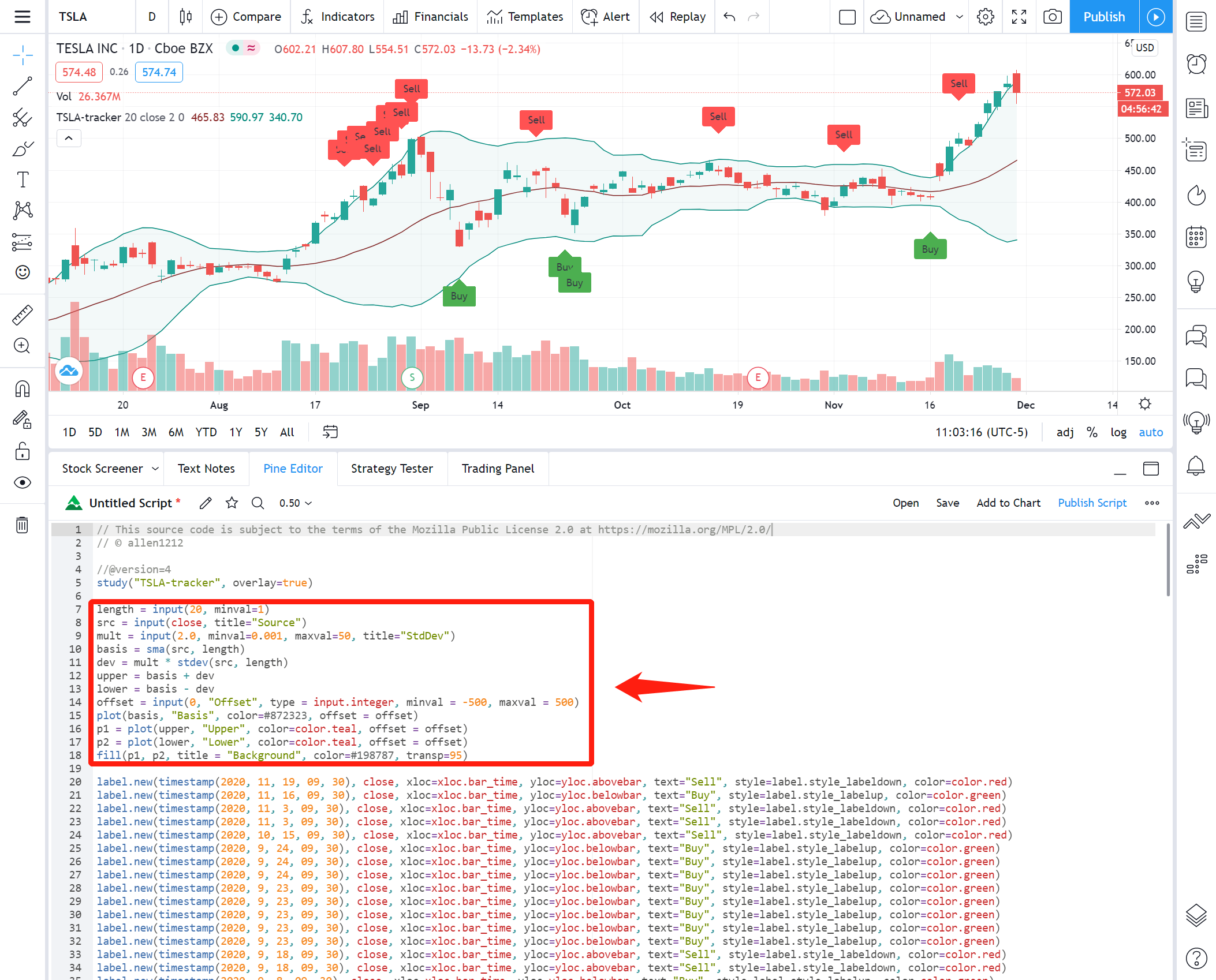The width and height of the screenshot is (1216, 980).
Task: Collapse the indicator legend chevron
Action: (69, 138)
